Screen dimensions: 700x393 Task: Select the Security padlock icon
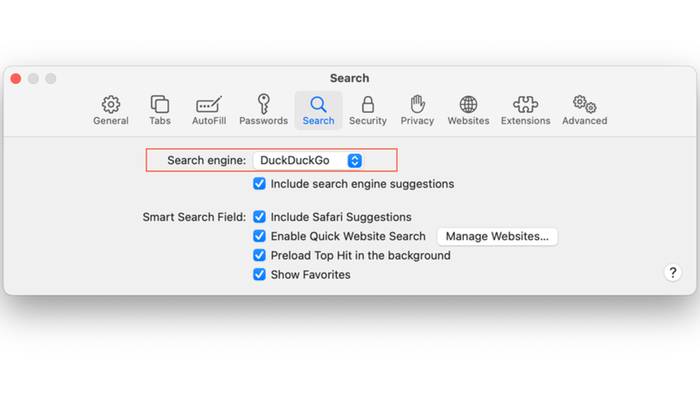point(368,105)
